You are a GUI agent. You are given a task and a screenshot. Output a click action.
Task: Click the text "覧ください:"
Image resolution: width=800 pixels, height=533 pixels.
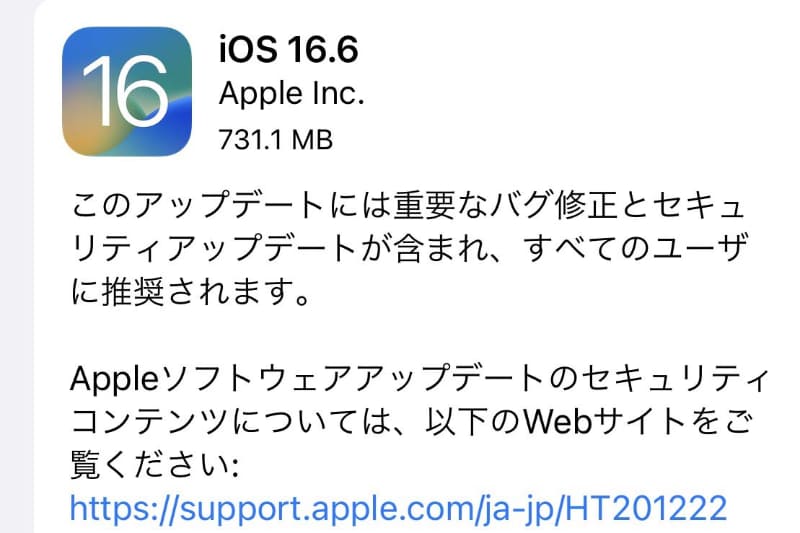[x=155, y=465]
